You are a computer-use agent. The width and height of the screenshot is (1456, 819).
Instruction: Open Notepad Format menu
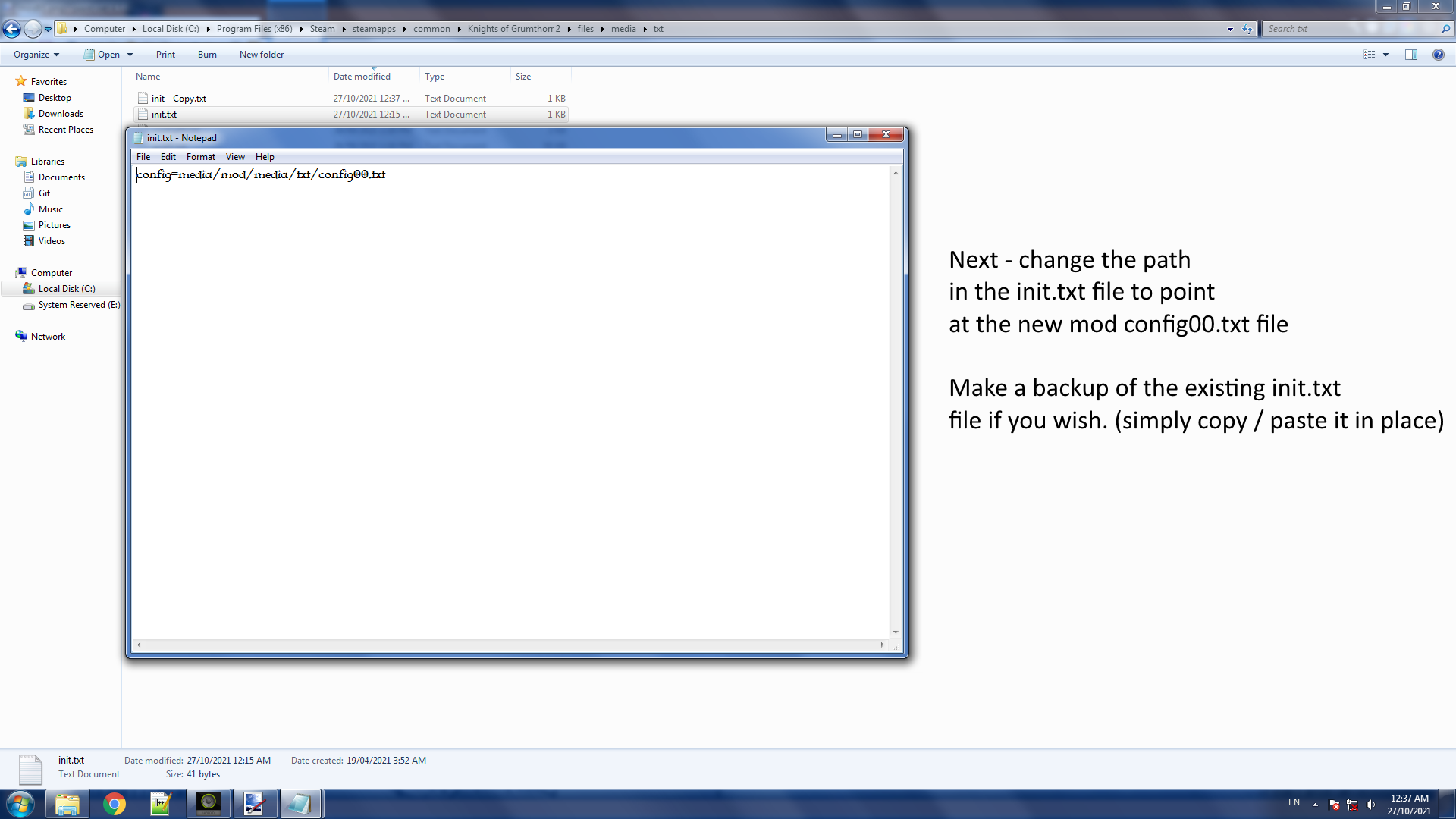click(201, 157)
